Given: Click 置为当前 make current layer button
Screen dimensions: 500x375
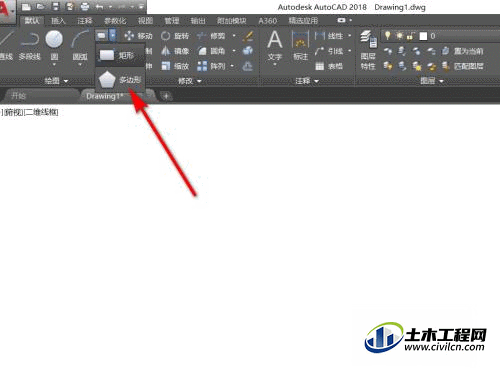Looking at the screenshot, I should pyautogui.click(x=463, y=51).
